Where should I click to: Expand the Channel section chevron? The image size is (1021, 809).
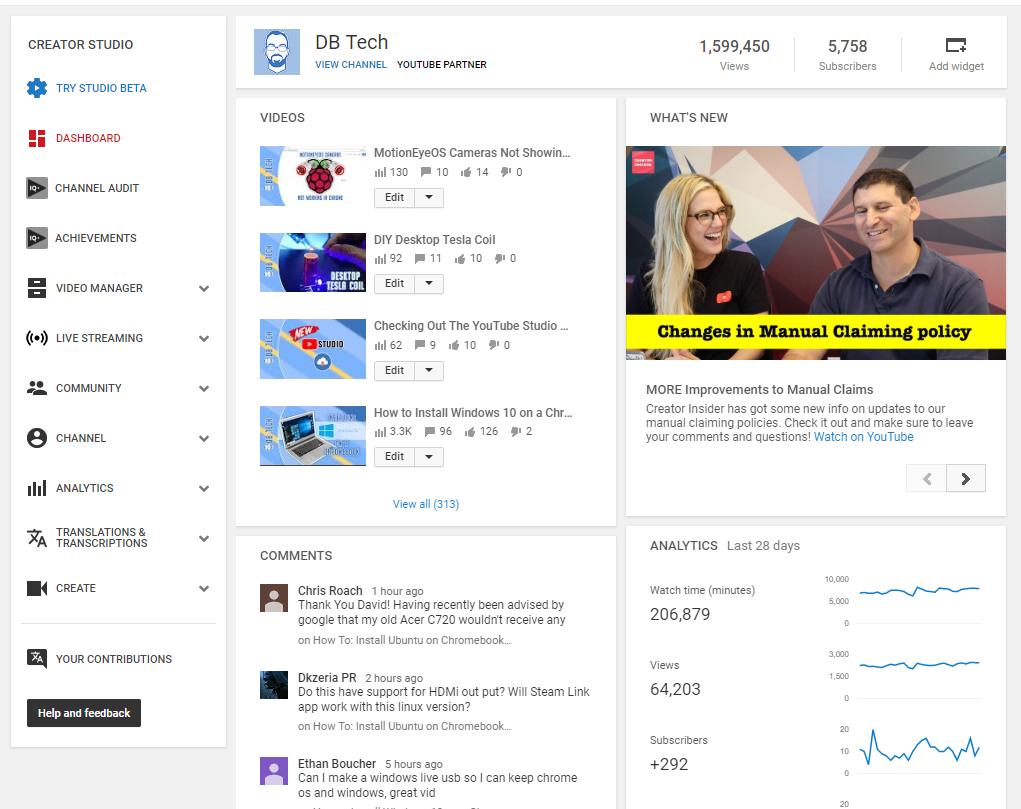pos(204,438)
